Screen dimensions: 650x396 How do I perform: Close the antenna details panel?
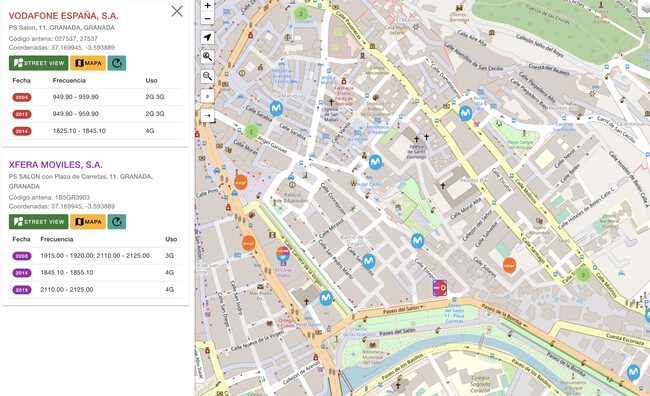177,11
